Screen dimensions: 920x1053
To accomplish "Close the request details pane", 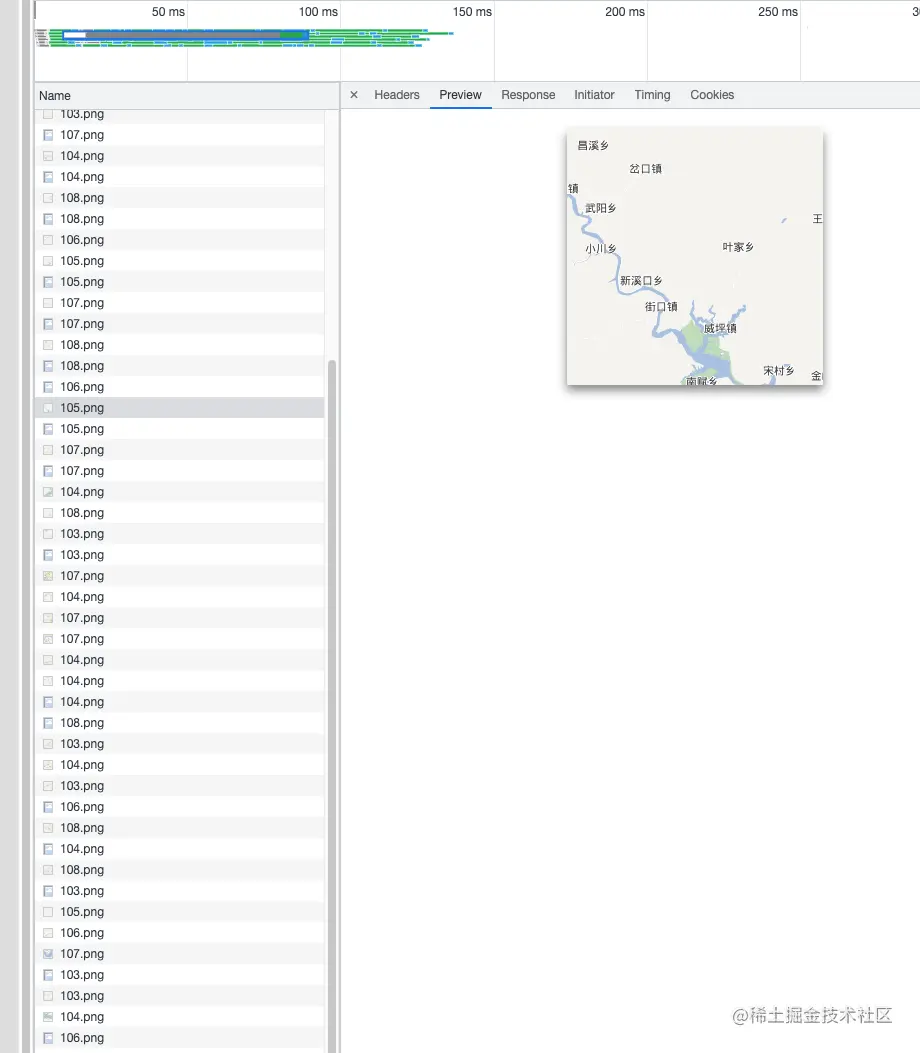I will tap(354, 95).
